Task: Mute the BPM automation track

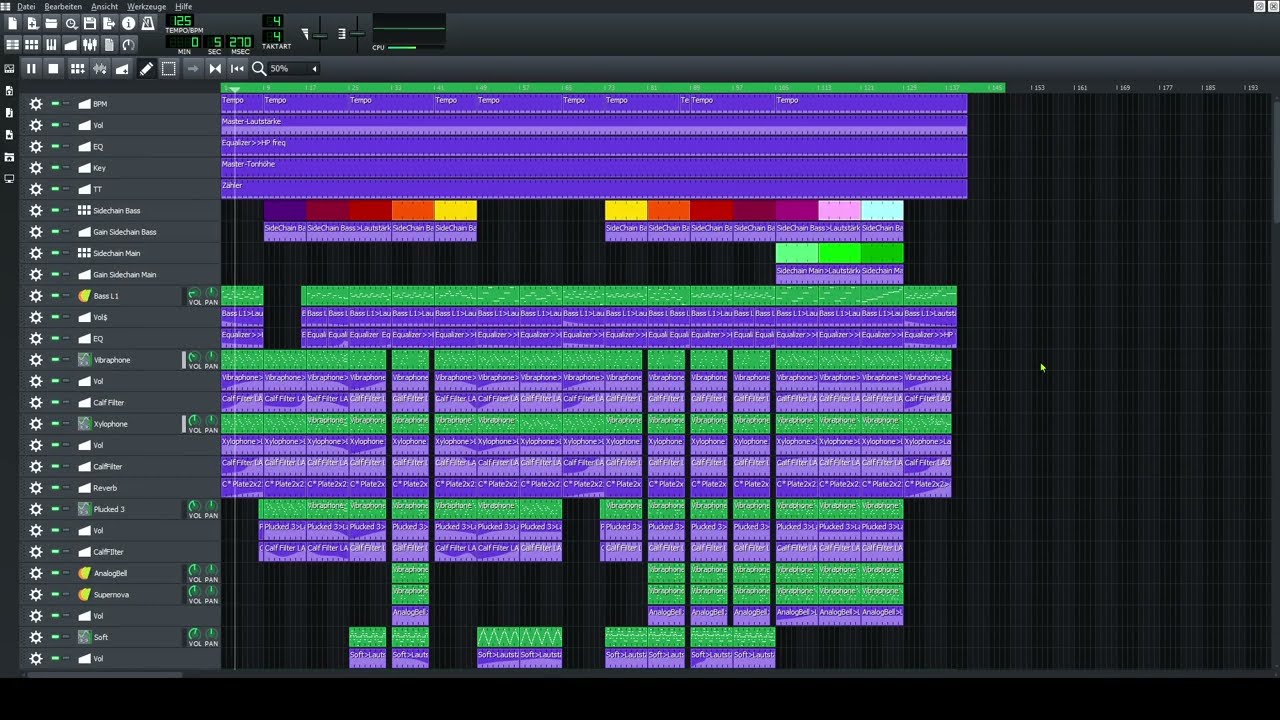Action: (55, 103)
